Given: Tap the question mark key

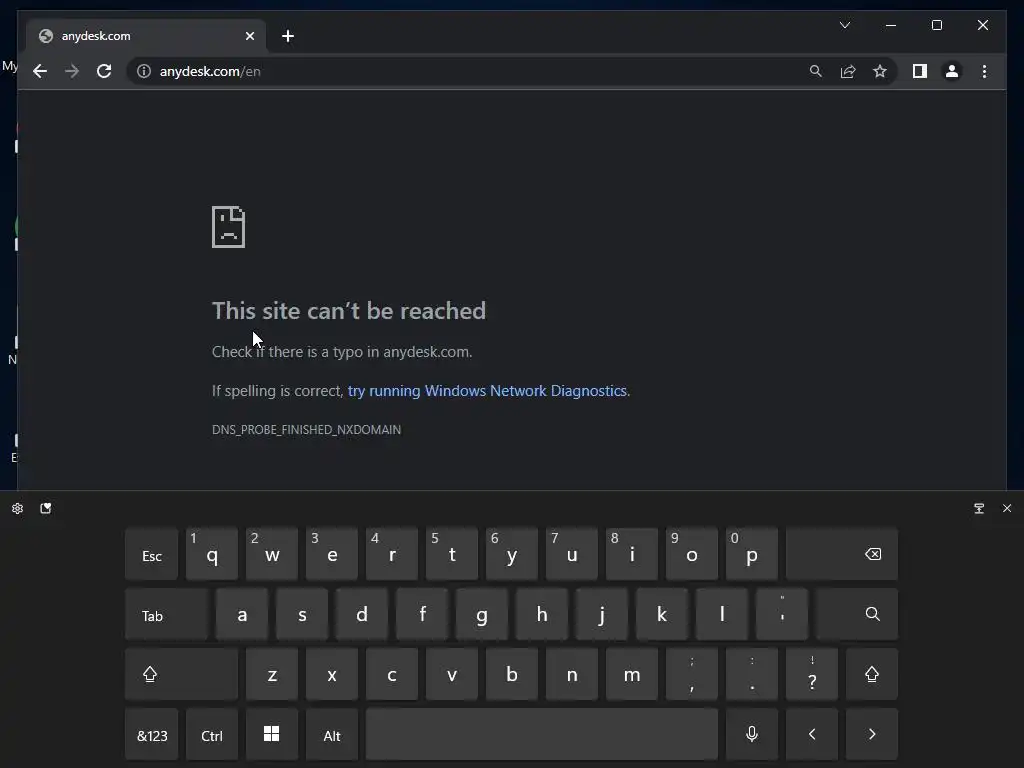Looking at the screenshot, I should point(812,675).
